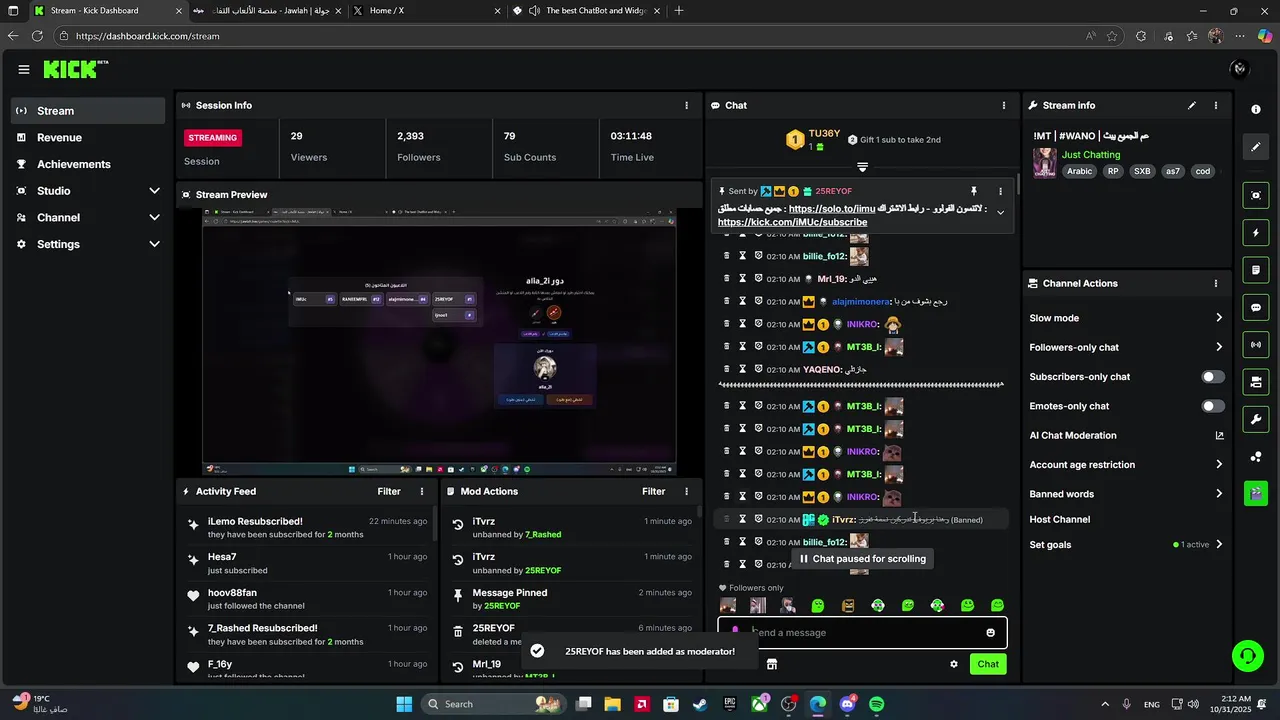Click the info icon in right sidebar
The height and width of the screenshot is (720, 1280).
click(x=1256, y=110)
